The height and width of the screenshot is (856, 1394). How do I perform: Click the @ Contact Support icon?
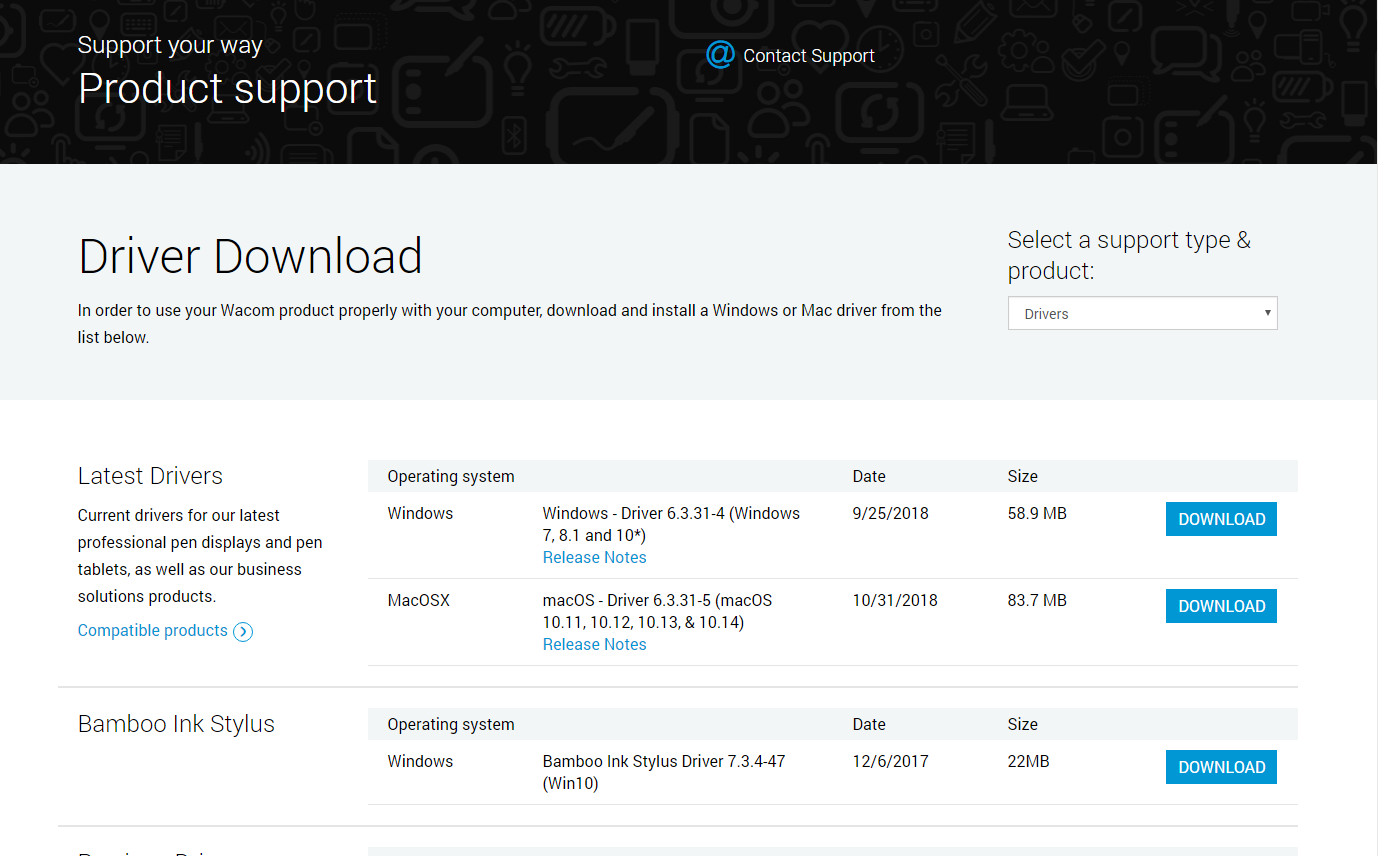(720, 54)
